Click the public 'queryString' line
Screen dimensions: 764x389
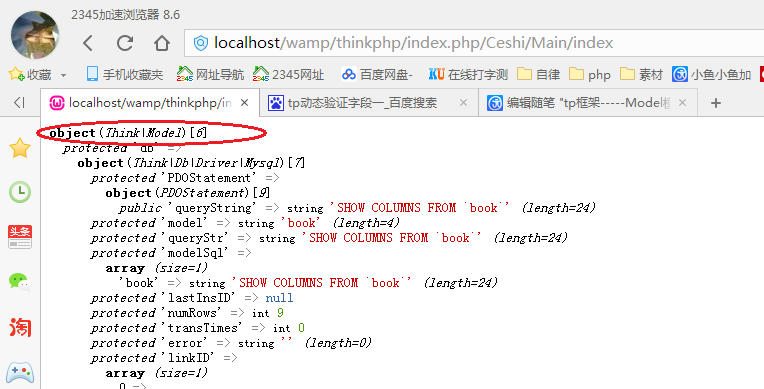[357, 208]
